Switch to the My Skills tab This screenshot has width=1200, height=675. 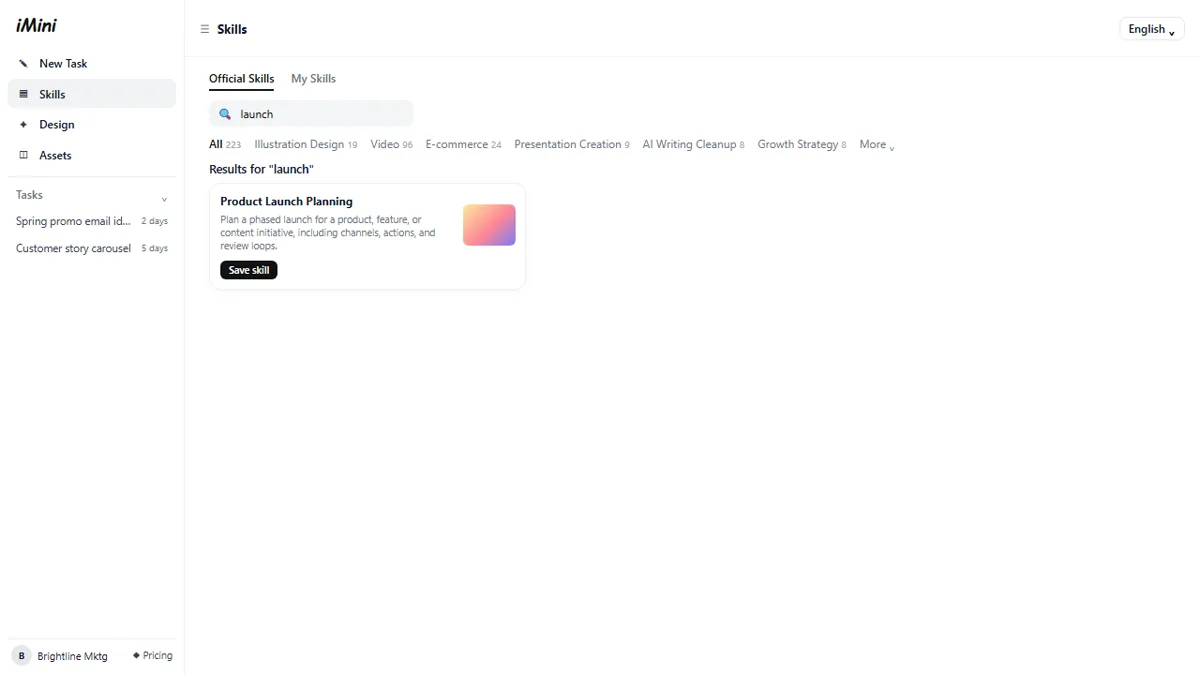(313, 79)
